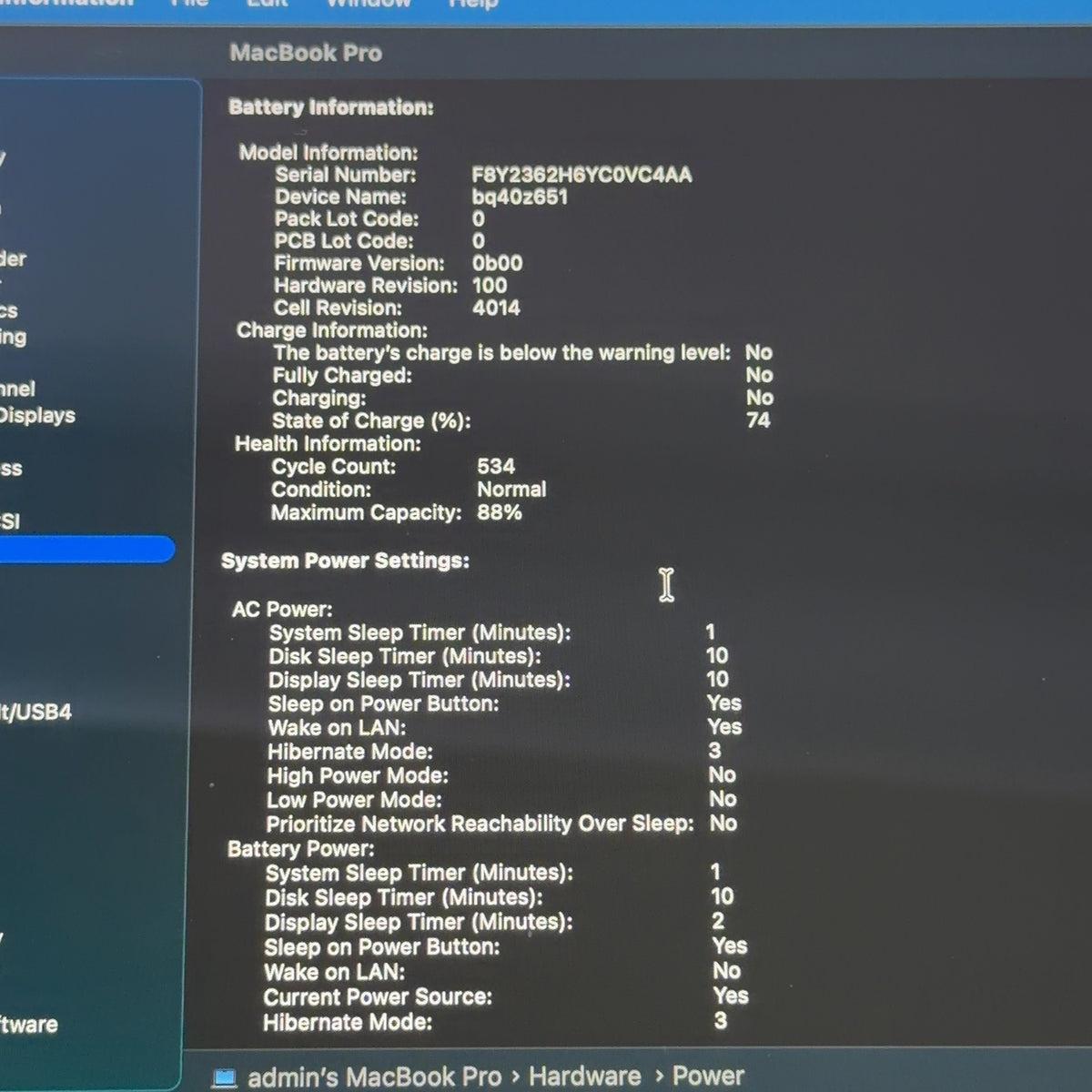The height and width of the screenshot is (1092, 1092).
Task: Click Battery Power "Sleep on Power Button:" label
Action: pos(382,946)
